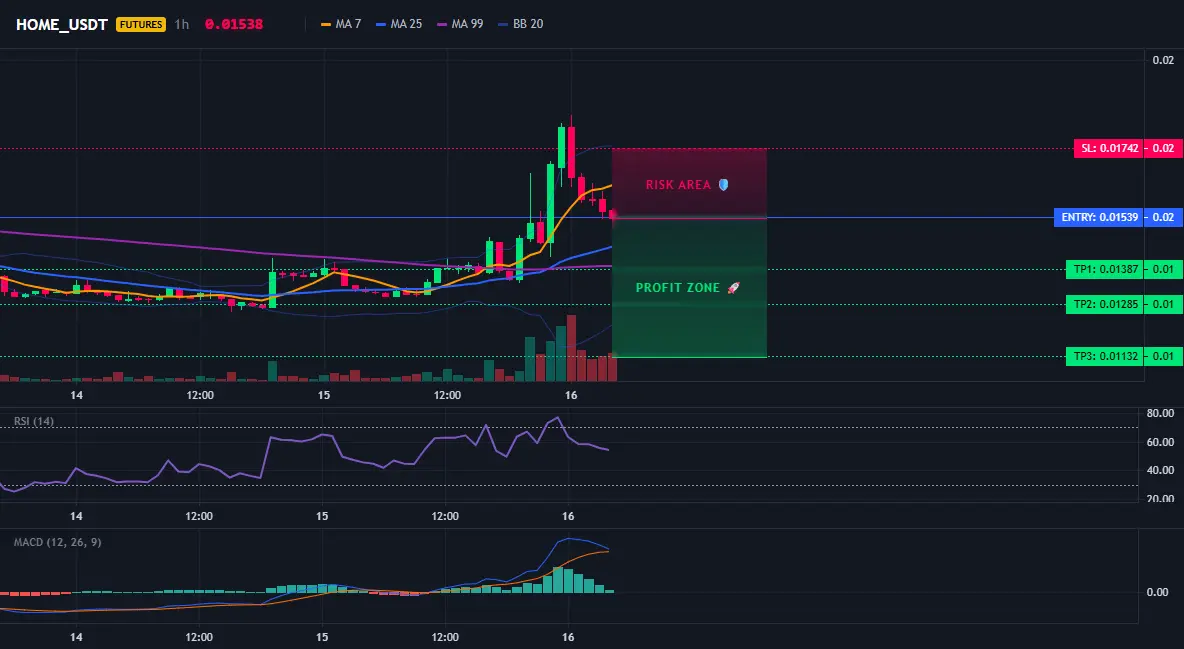Click the rocket icon beside PROFIT ZONE
The height and width of the screenshot is (649, 1184).
733,288
